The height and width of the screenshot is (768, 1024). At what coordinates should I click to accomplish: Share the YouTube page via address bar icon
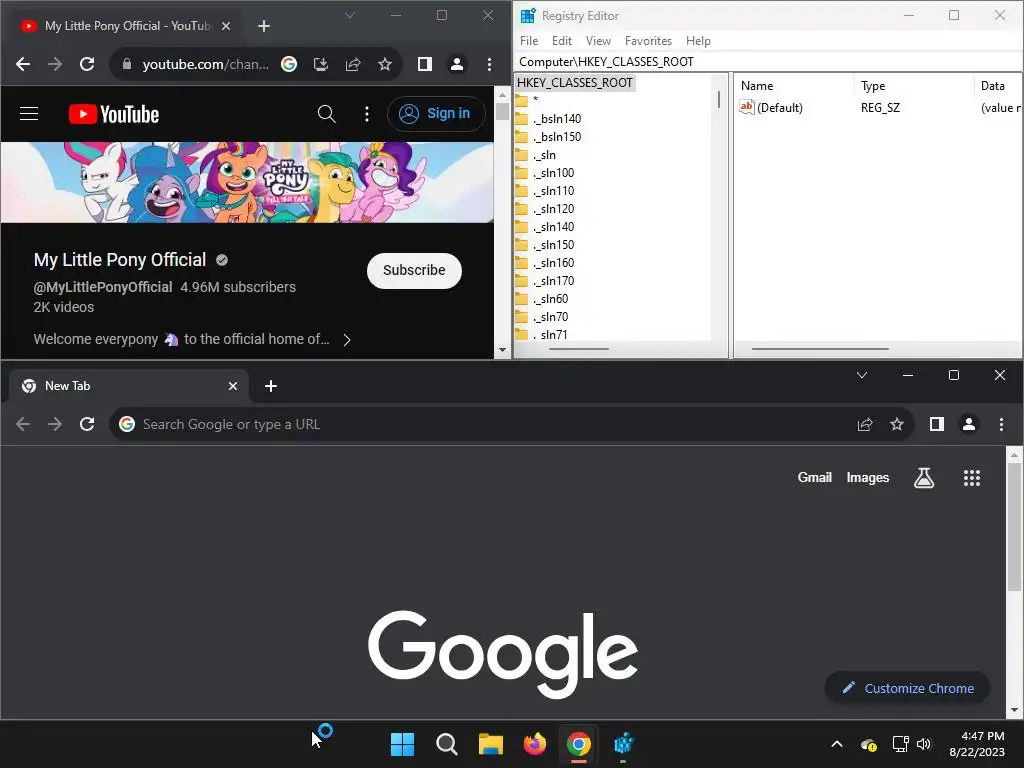353,64
